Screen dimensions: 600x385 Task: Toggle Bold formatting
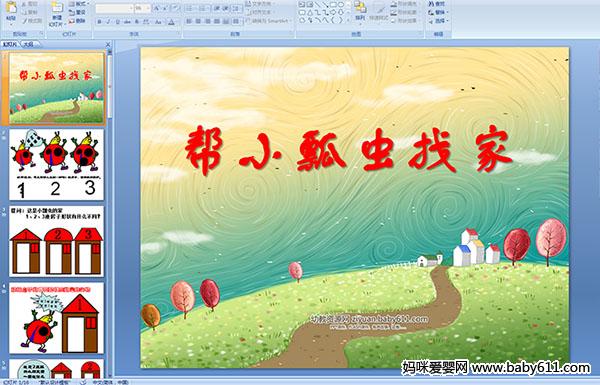(99, 22)
